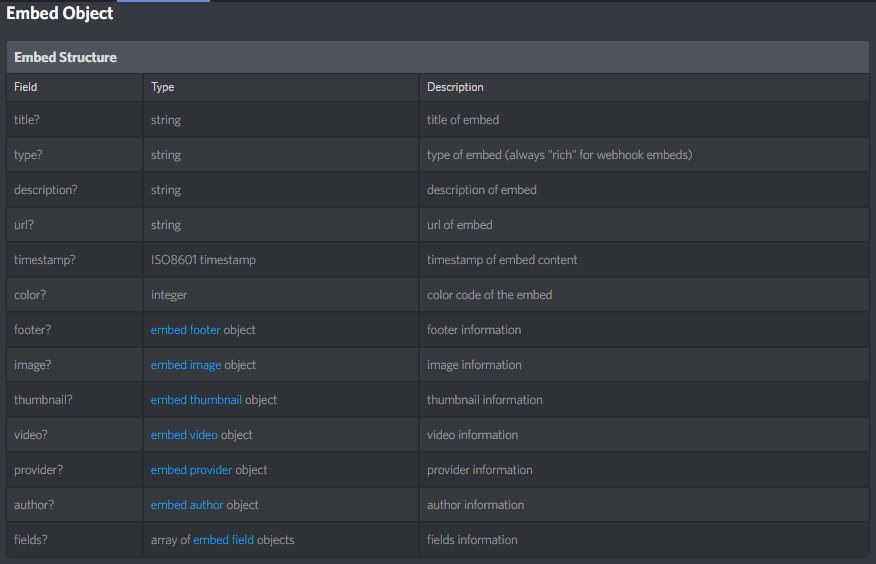The height and width of the screenshot is (564, 876).
Task: Click the Type column header
Action: (x=162, y=87)
